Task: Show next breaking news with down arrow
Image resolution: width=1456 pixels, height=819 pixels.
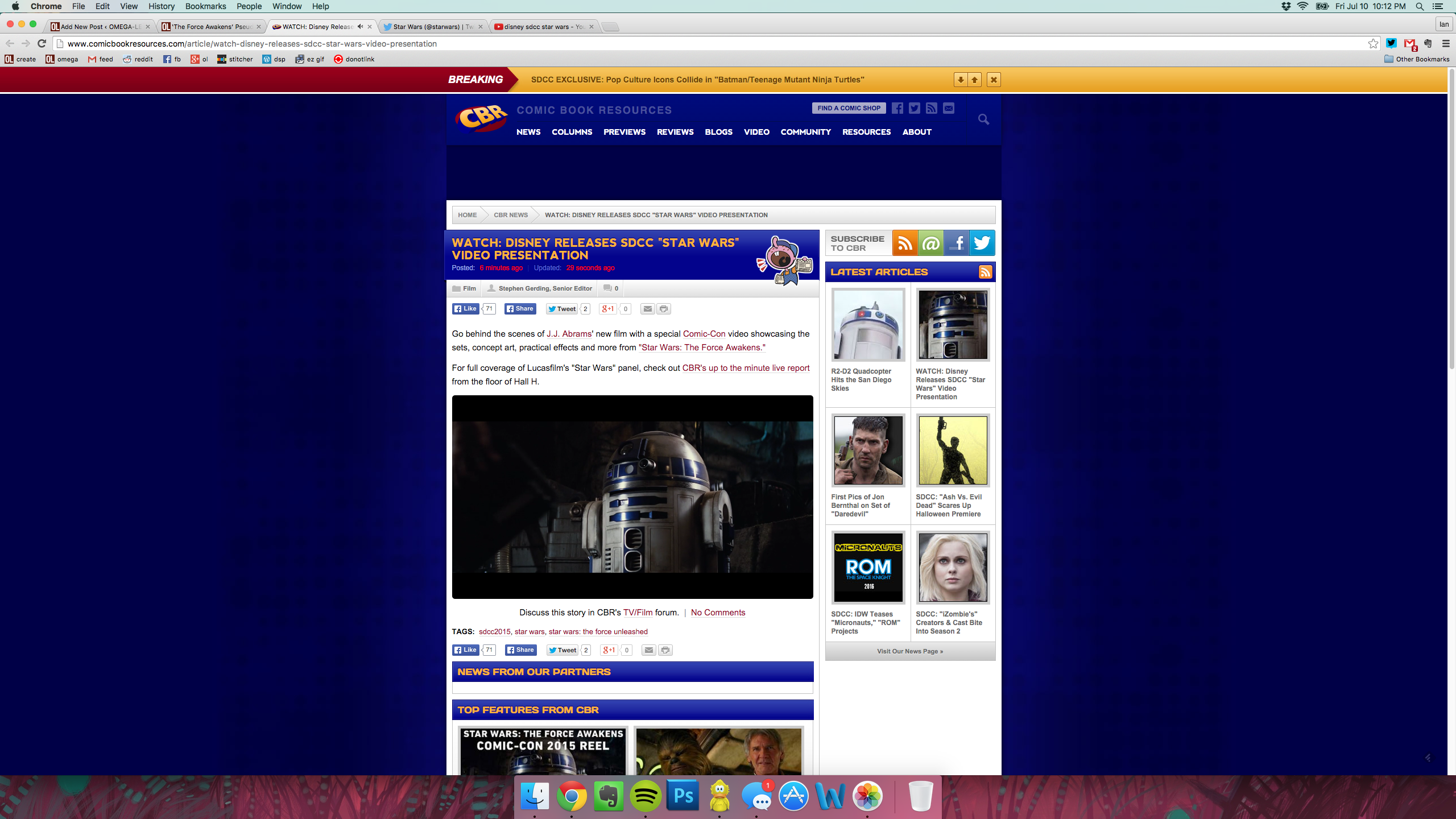Action: (960, 80)
